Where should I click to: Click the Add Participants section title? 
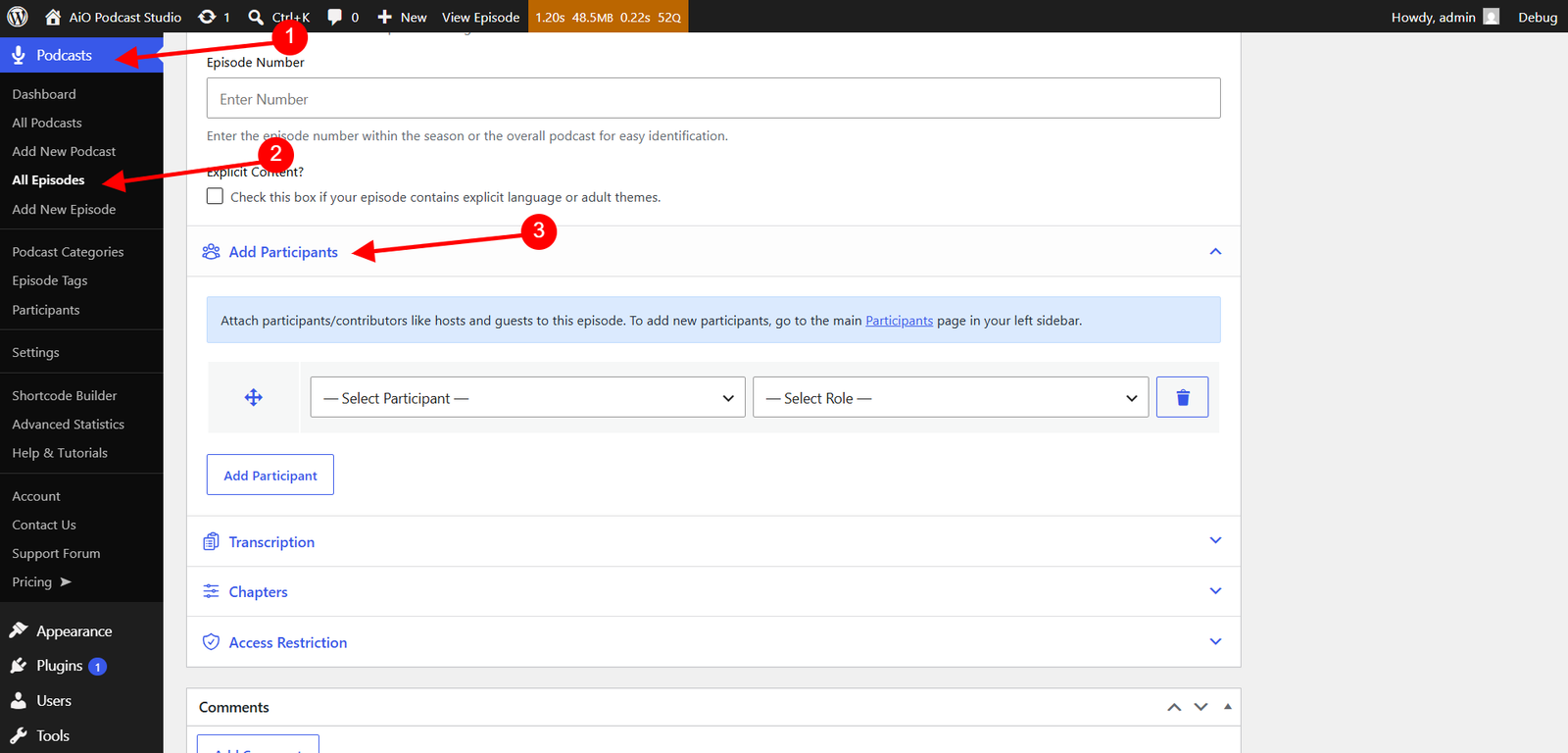pyautogui.click(x=283, y=252)
